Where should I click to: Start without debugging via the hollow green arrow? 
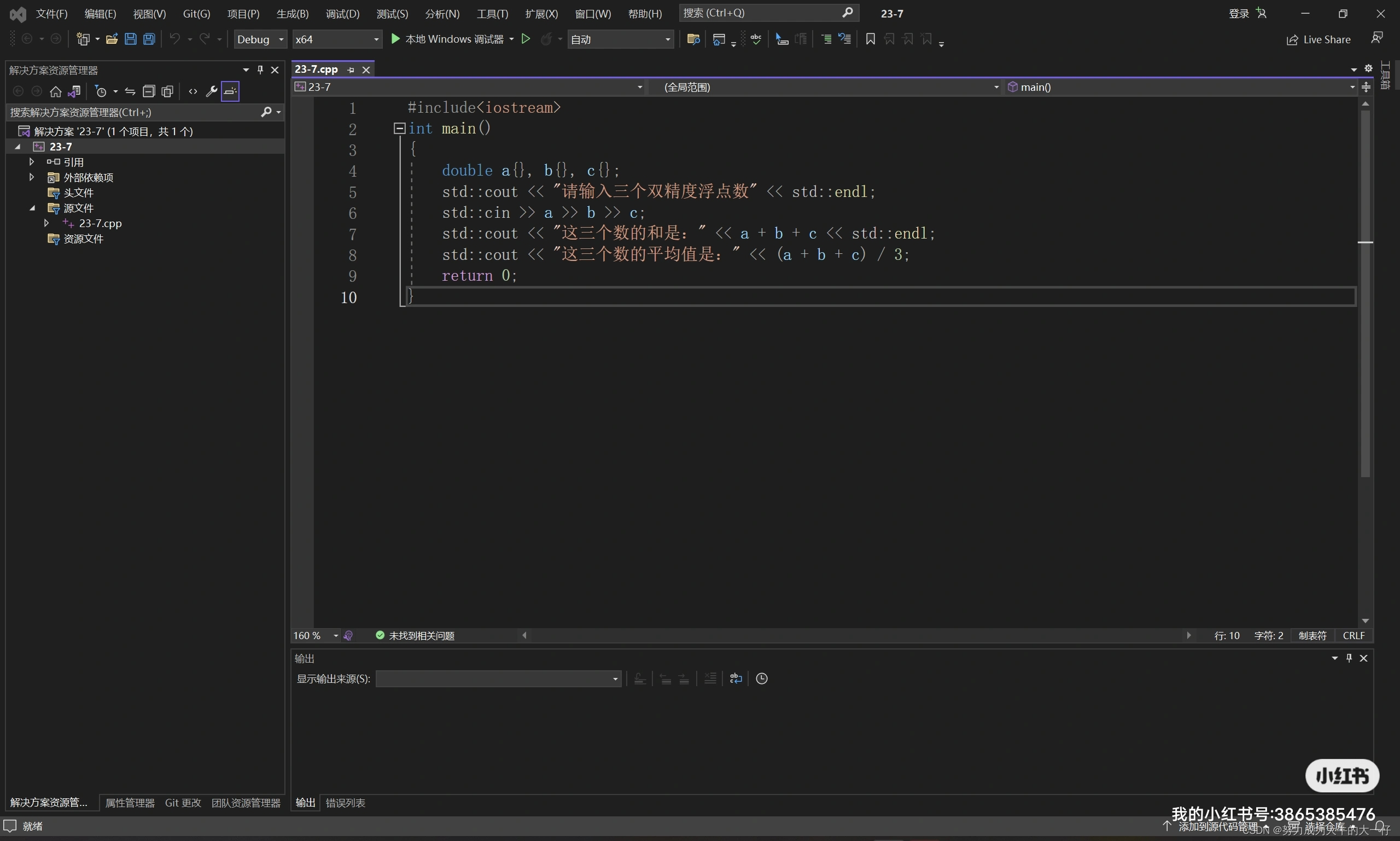[526, 39]
